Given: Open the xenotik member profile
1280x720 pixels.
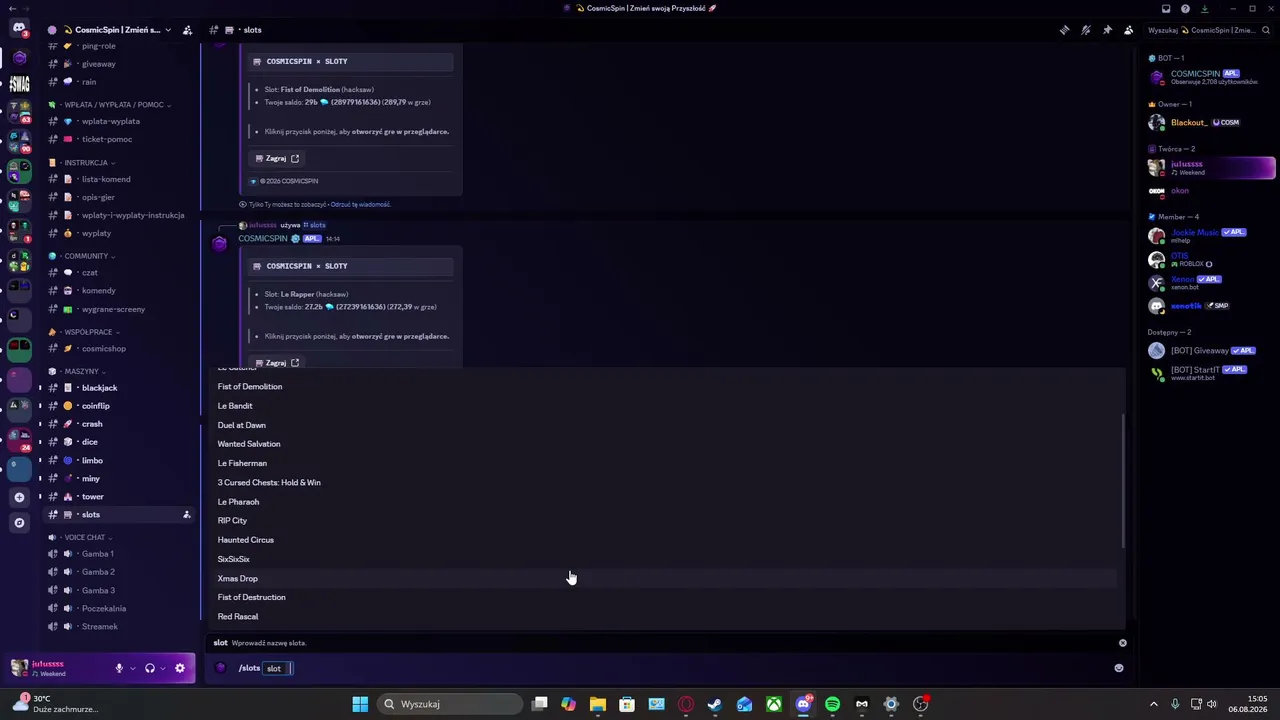Looking at the screenshot, I should coord(1211,306).
